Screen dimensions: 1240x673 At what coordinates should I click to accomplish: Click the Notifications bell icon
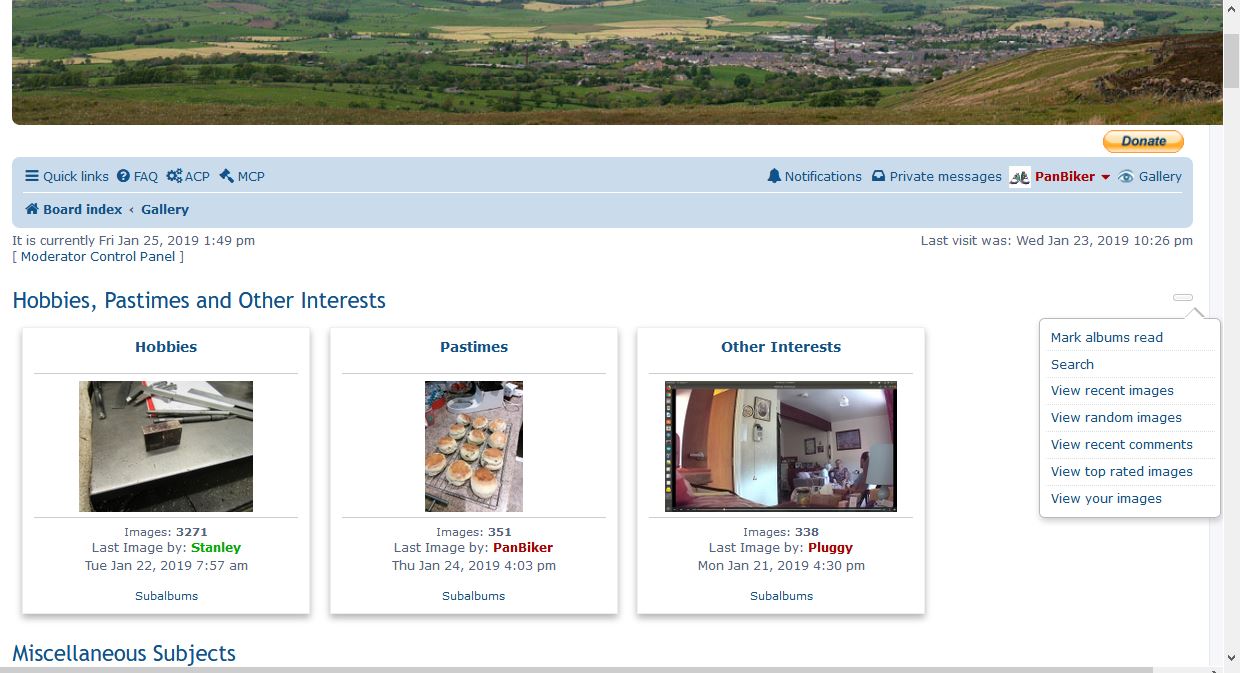point(774,176)
